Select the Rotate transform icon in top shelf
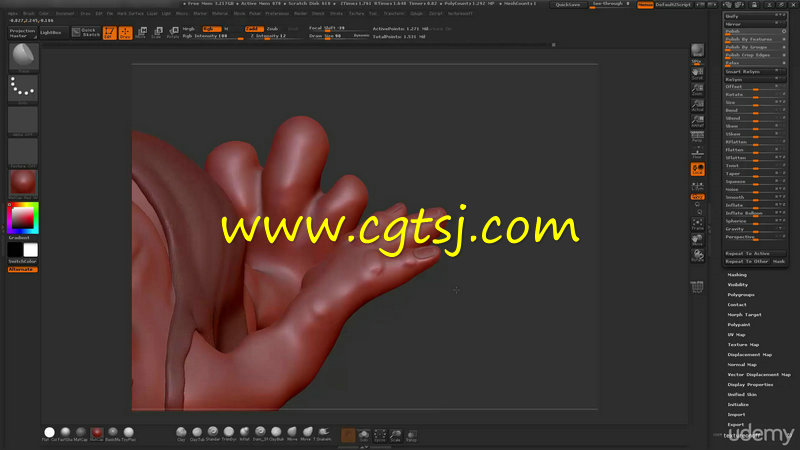 click(x=173, y=33)
